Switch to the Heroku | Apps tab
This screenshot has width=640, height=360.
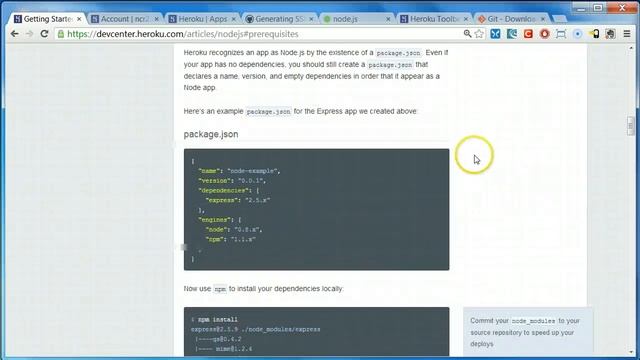[201, 19]
